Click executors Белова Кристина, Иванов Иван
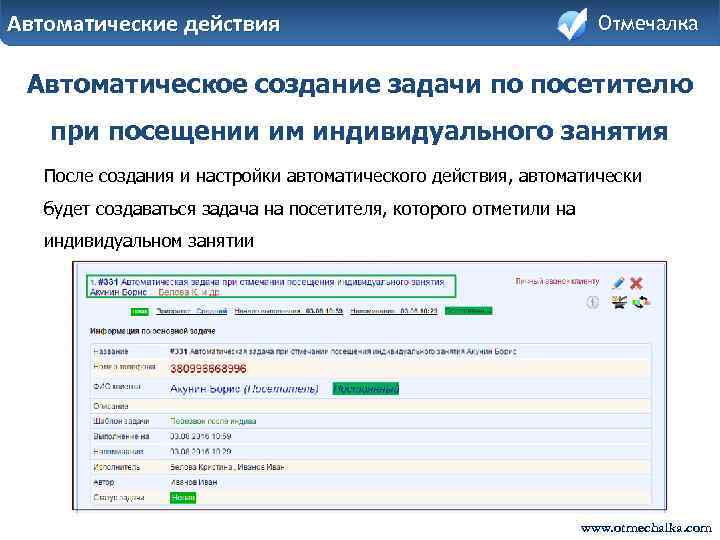This screenshot has width=720, height=540. pyautogui.click(x=228, y=467)
